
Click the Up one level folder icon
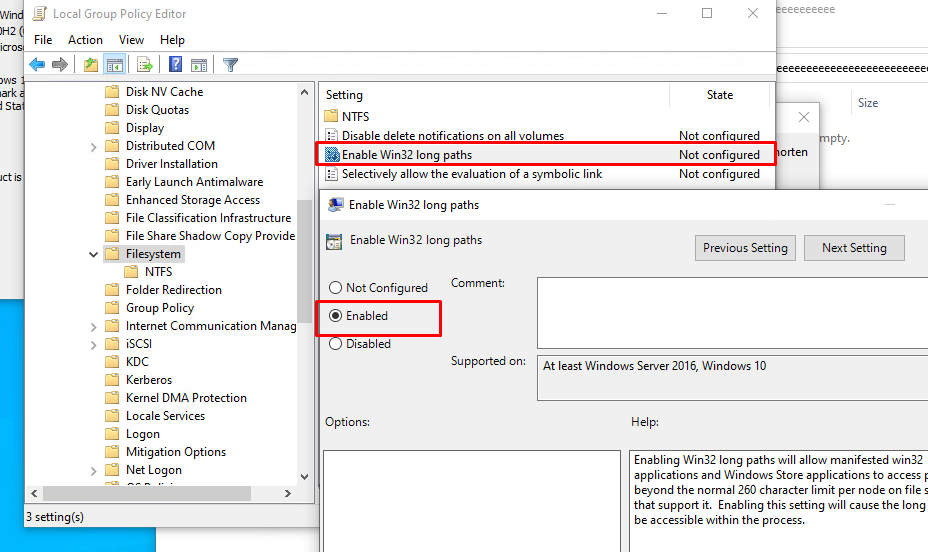click(x=91, y=65)
